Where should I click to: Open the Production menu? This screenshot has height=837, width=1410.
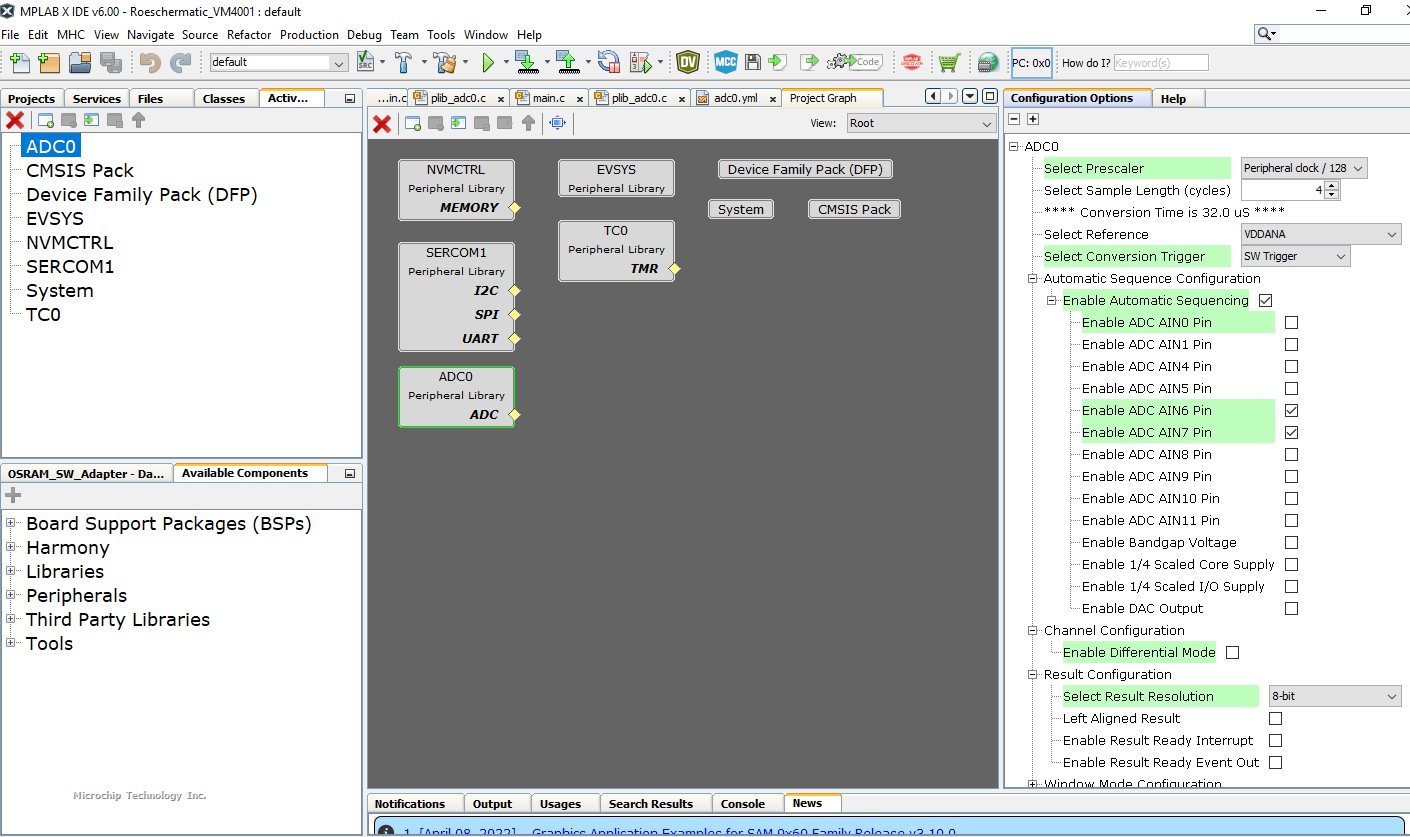(309, 34)
